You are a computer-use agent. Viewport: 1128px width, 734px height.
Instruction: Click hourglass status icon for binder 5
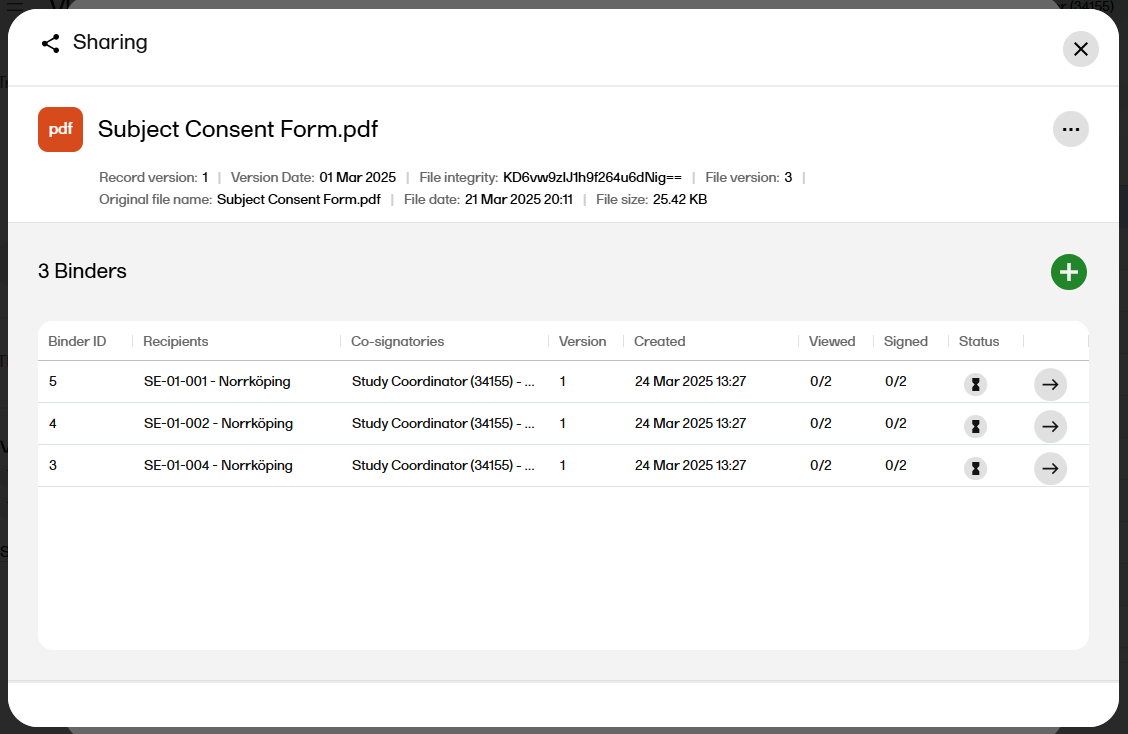975,384
